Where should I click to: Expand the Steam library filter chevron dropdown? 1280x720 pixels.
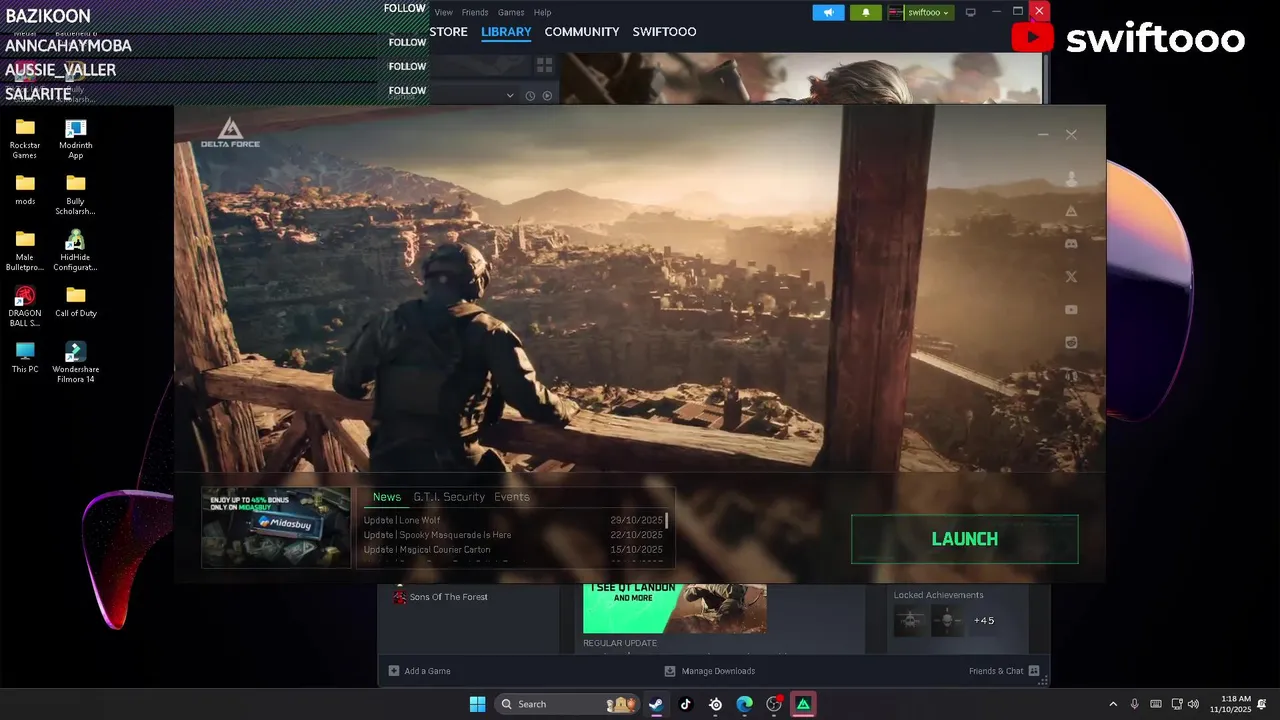click(510, 96)
